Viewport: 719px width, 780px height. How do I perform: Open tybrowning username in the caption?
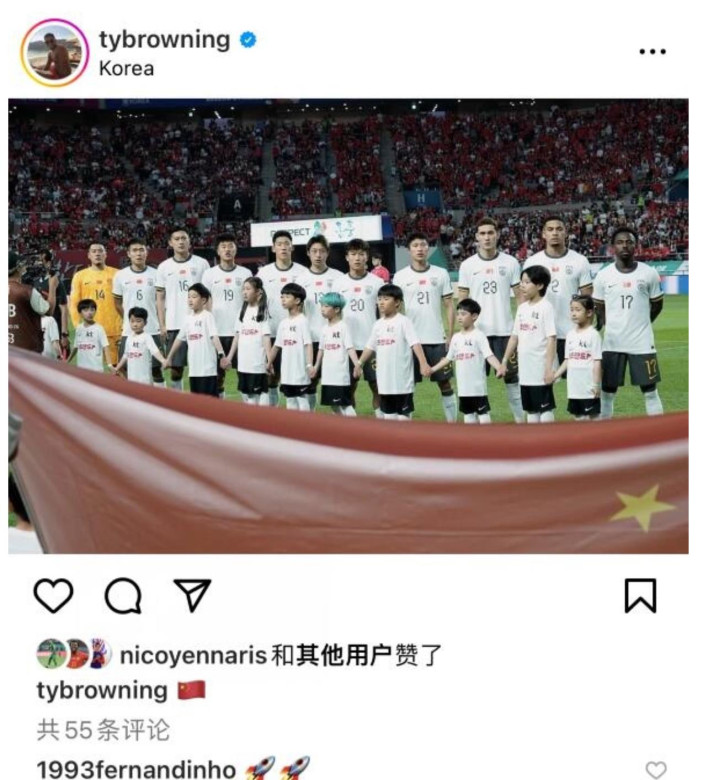pyautogui.click(x=102, y=691)
